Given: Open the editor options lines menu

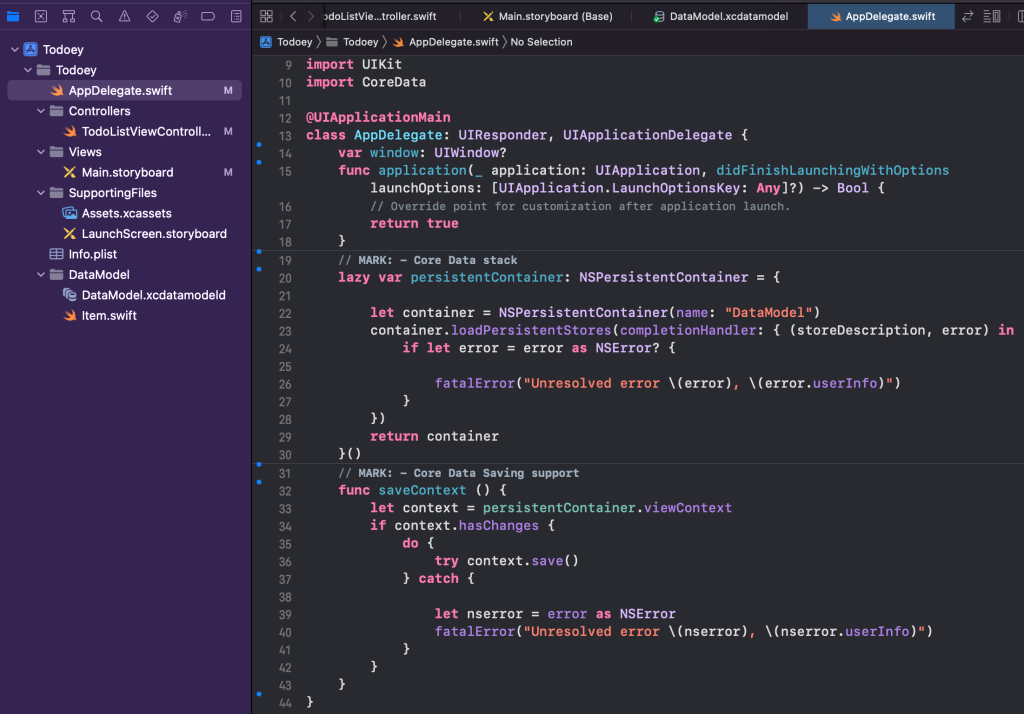Looking at the screenshot, I should point(991,16).
